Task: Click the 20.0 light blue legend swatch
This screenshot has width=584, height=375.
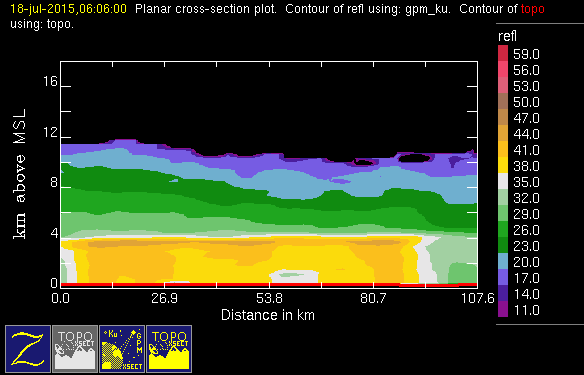Action: click(x=503, y=261)
